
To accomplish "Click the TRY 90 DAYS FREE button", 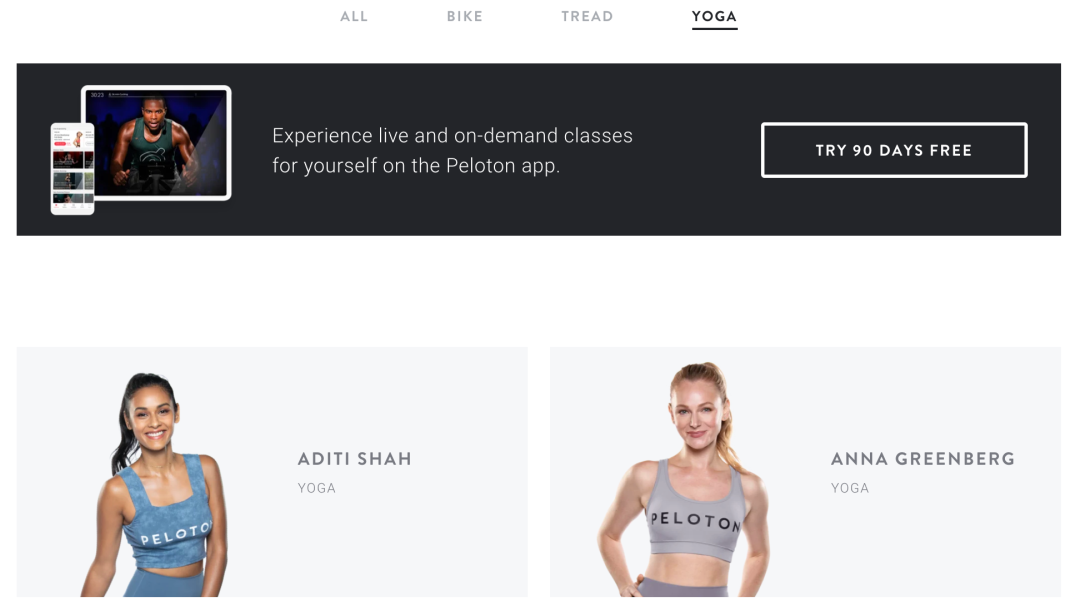I will (x=894, y=150).
